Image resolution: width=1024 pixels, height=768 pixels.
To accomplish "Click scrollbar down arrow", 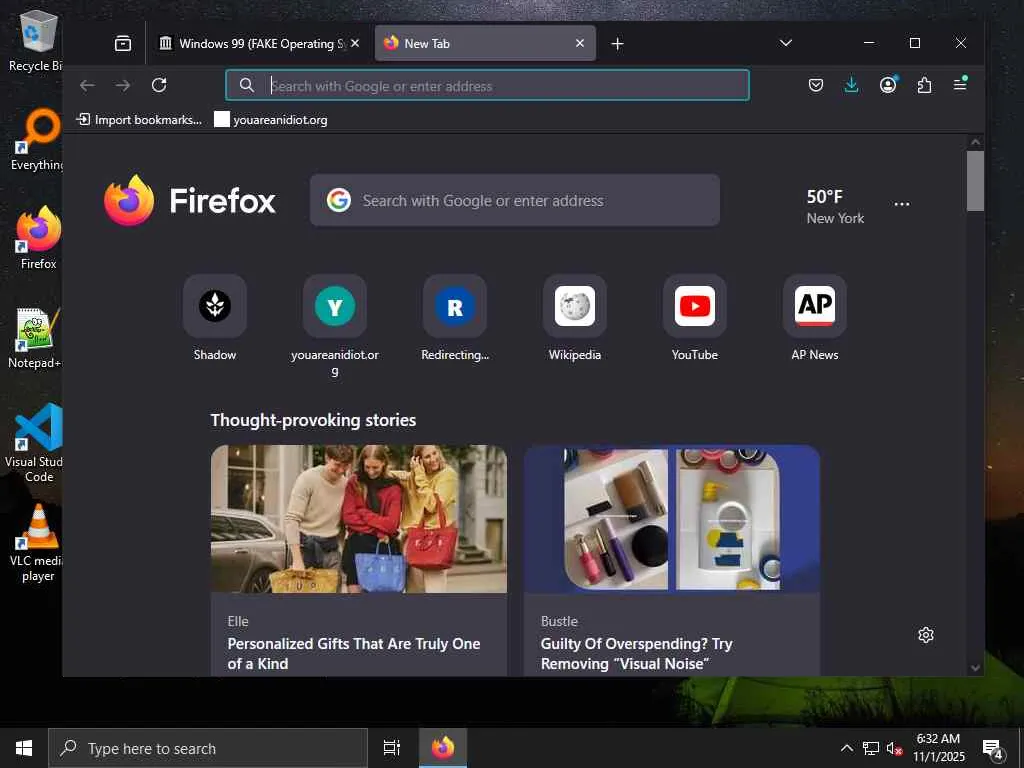I will click(x=975, y=667).
